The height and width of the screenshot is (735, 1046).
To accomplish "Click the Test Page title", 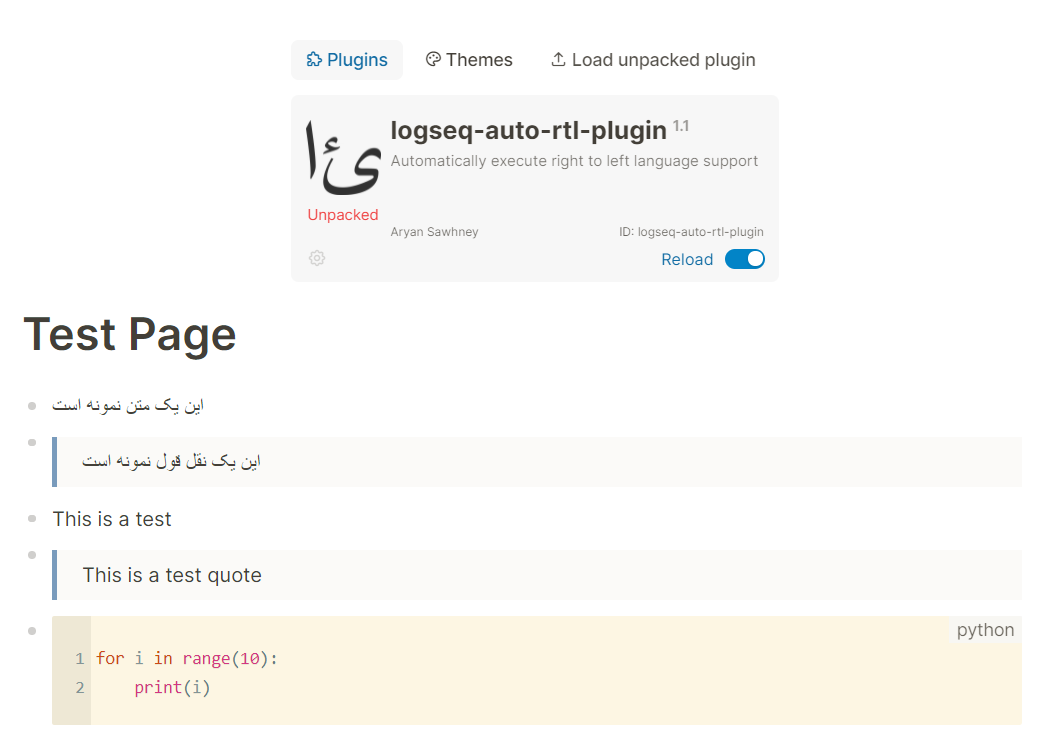I will (x=129, y=334).
